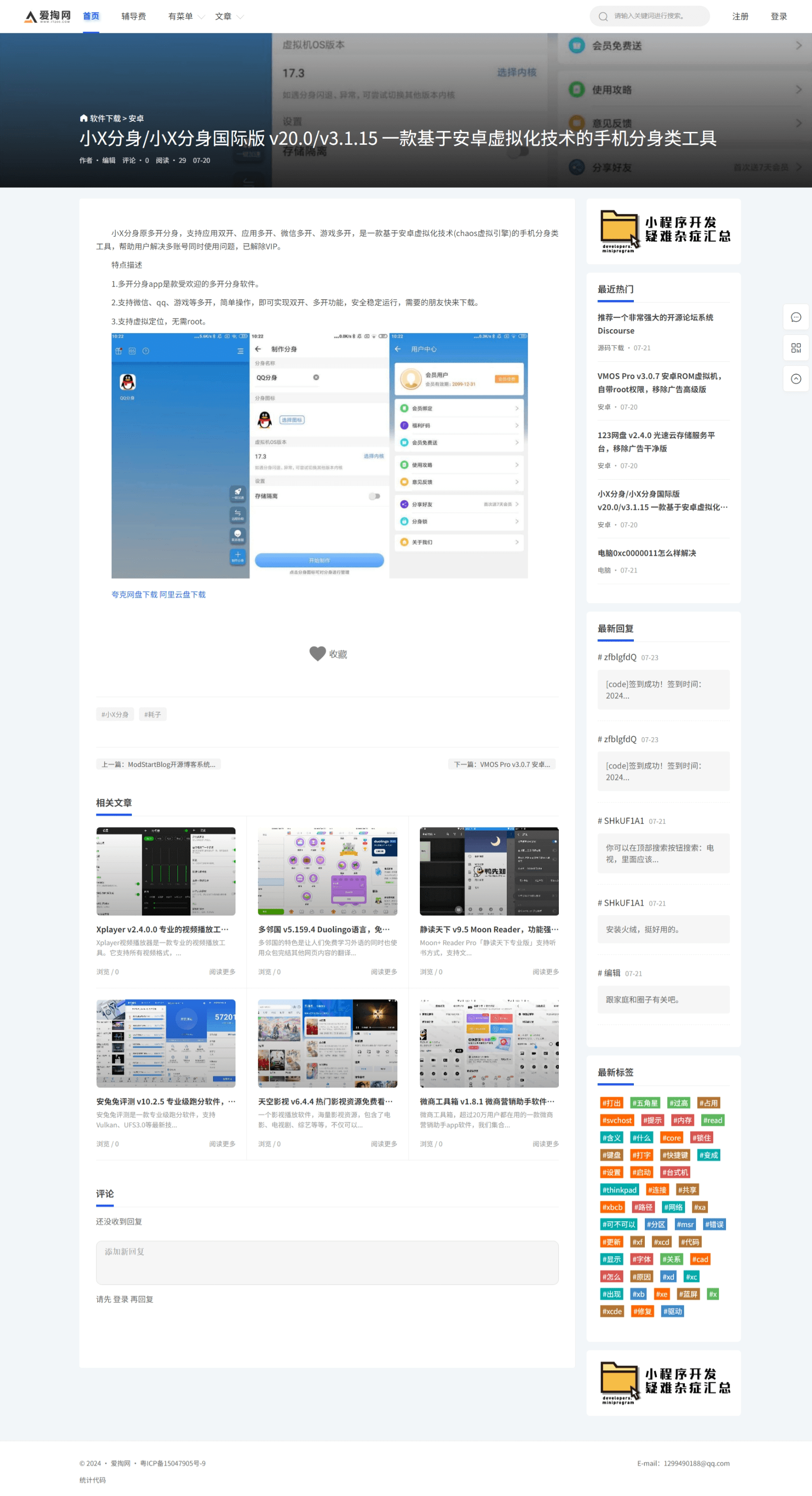
Task: Click 阅读更多 under Xplayer article
Action: tap(222, 971)
